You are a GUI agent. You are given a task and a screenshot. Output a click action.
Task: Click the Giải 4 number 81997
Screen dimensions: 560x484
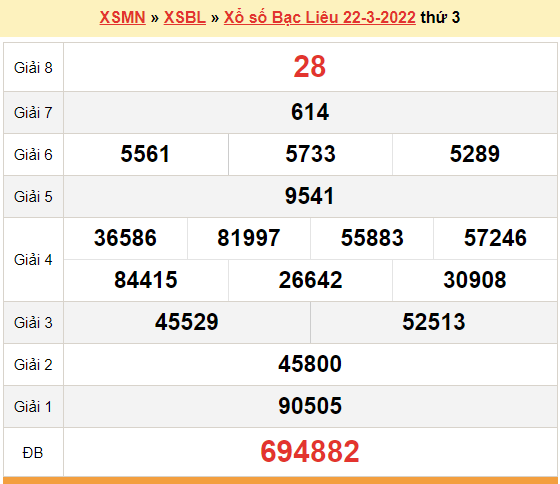click(x=249, y=238)
